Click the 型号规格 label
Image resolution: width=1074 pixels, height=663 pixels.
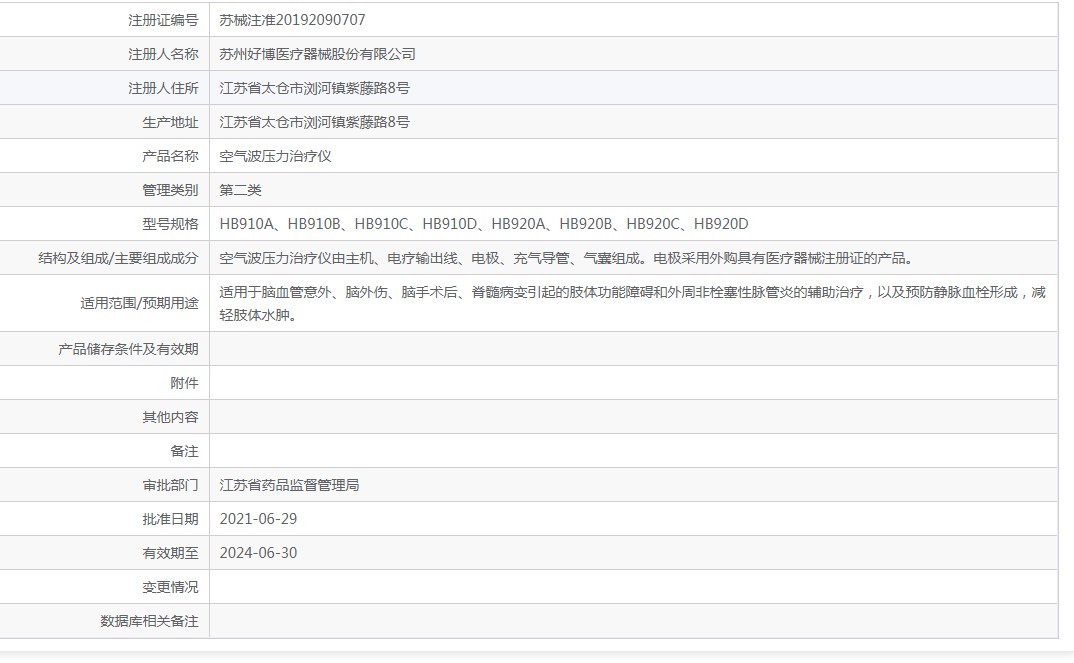pos(171,224)
